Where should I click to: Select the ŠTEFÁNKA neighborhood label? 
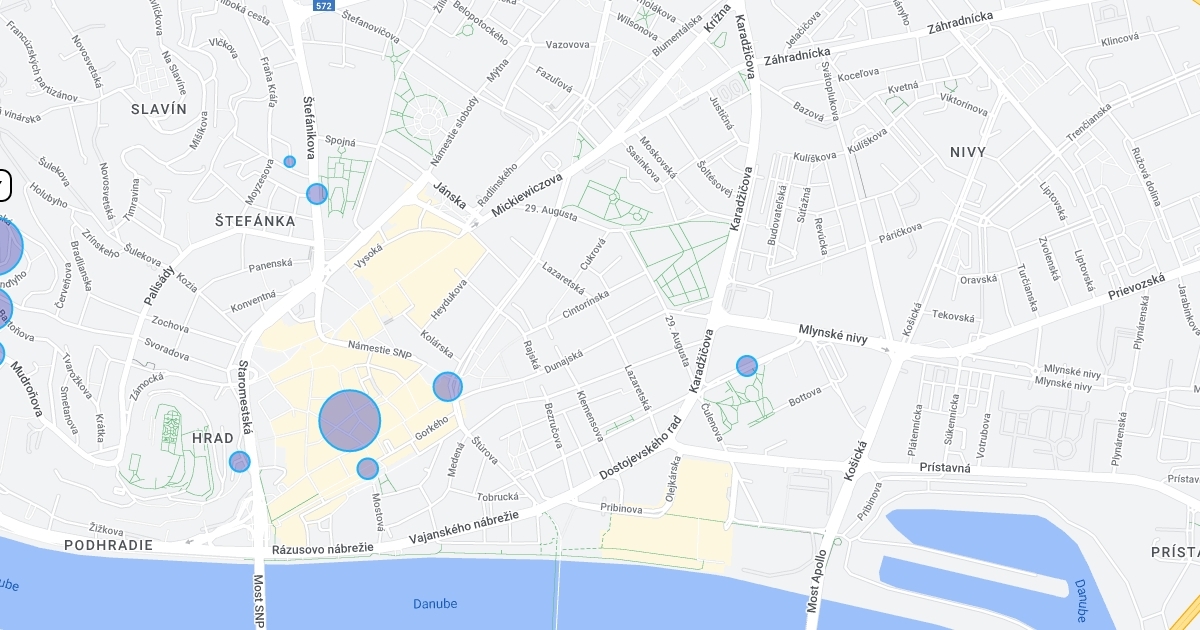[255, 220]
